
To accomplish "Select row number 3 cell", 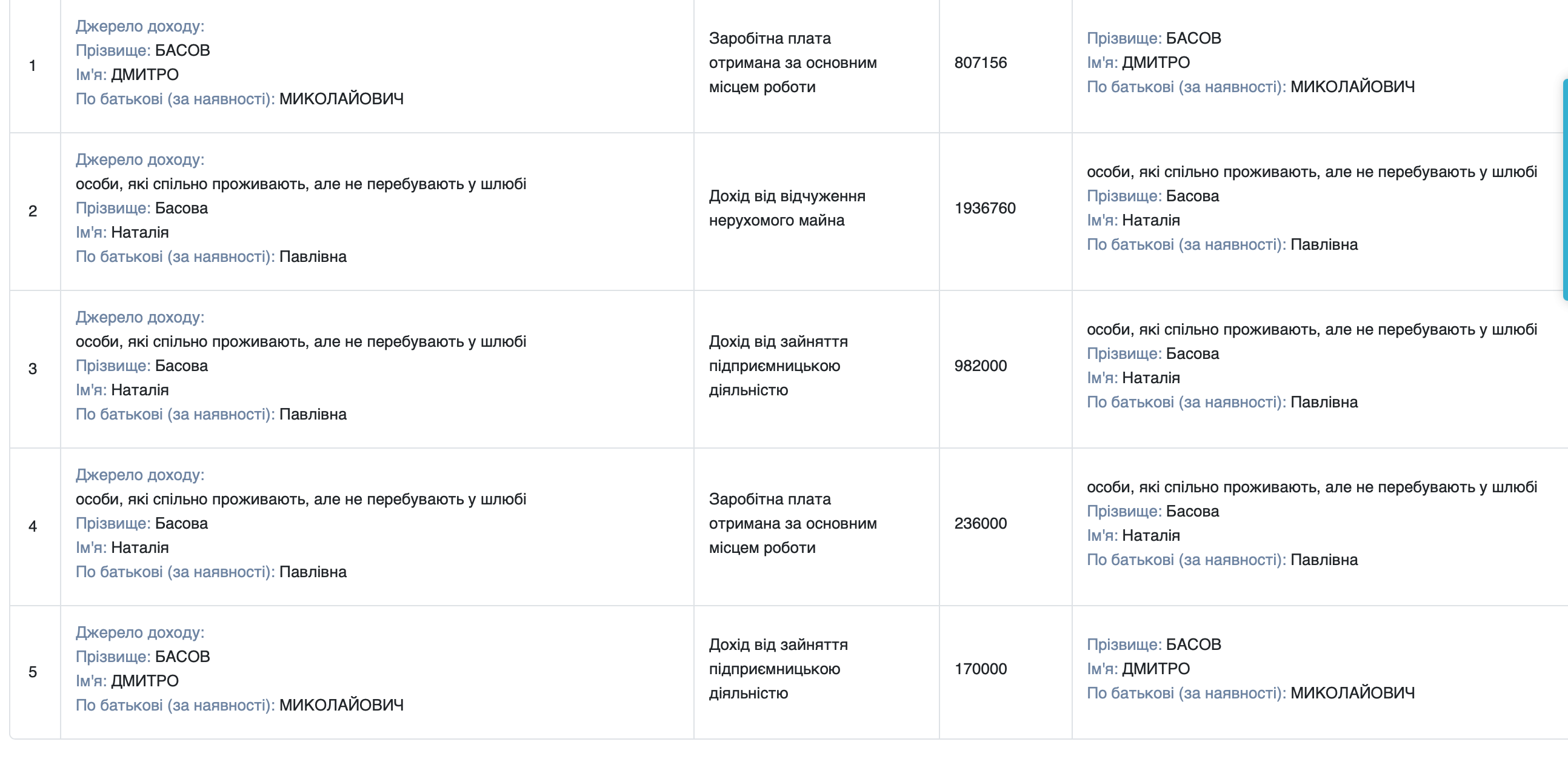I will click(x=33, y=369).
